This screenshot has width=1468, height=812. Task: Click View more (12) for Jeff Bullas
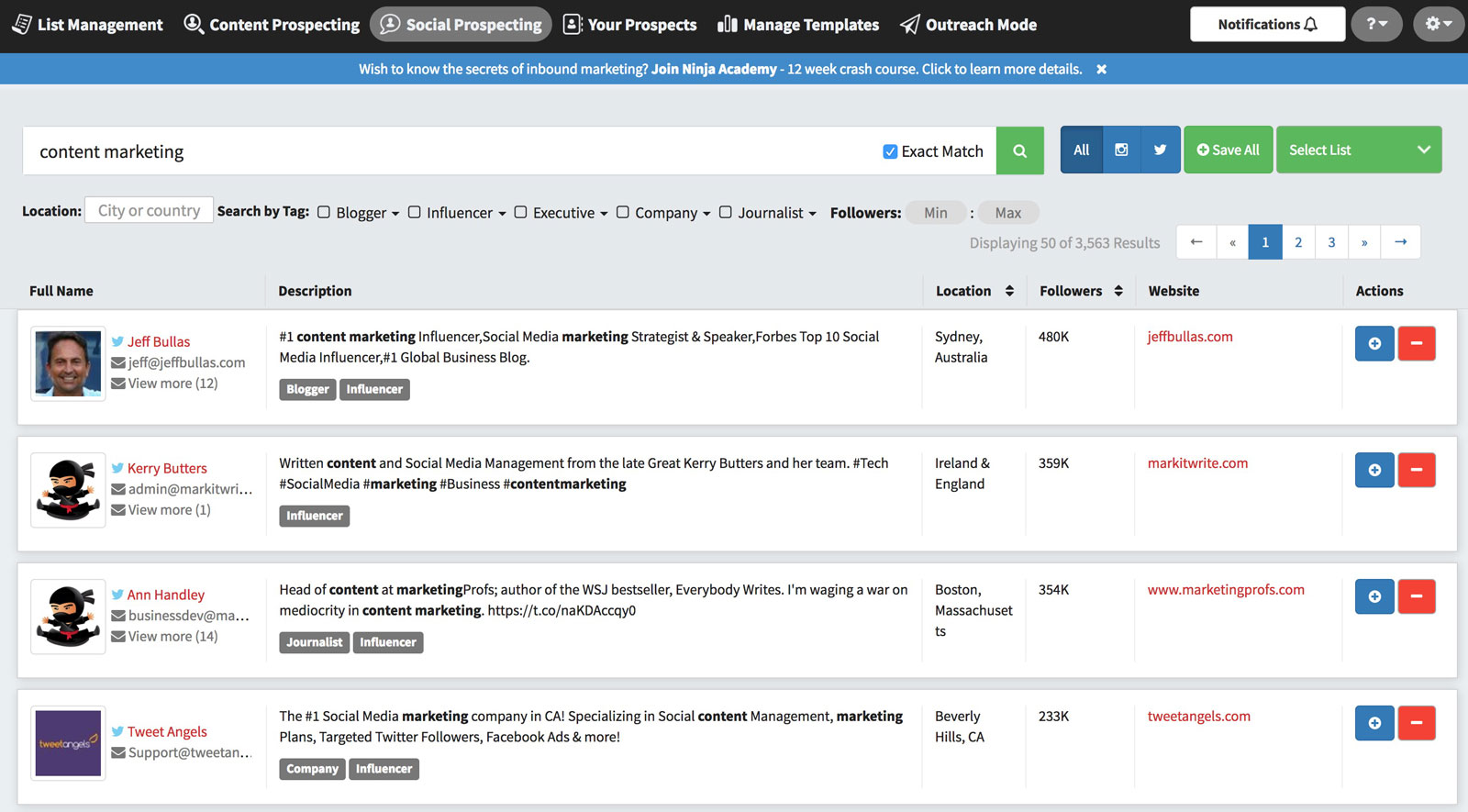point(172,384)
